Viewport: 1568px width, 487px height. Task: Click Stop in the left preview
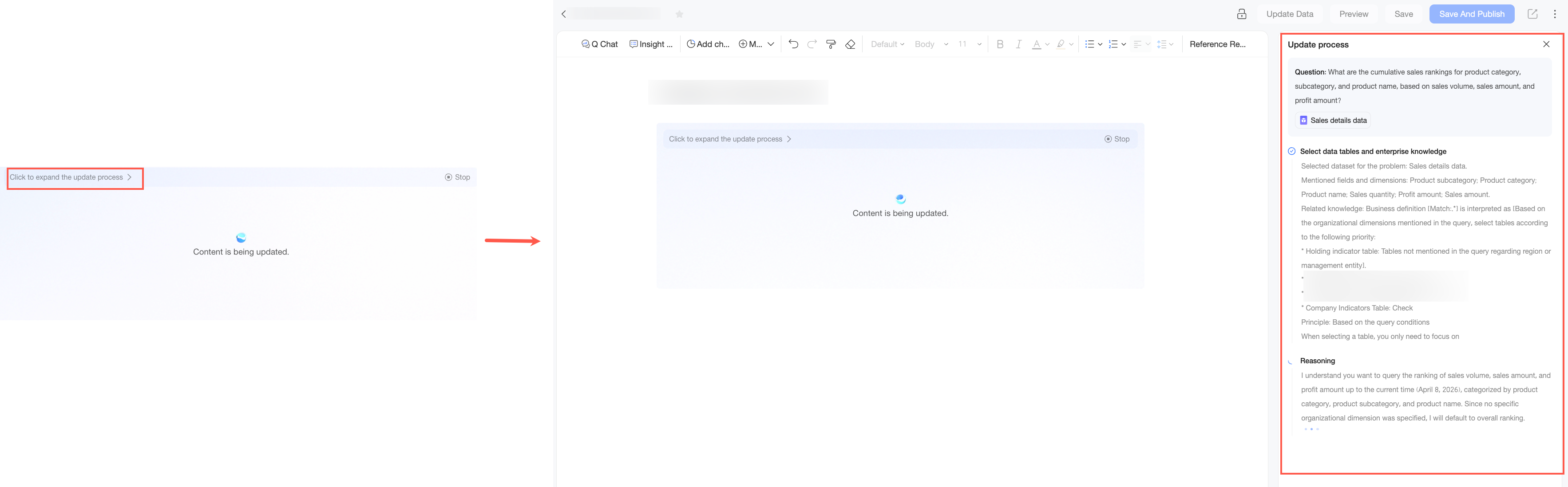coord(457,177)
